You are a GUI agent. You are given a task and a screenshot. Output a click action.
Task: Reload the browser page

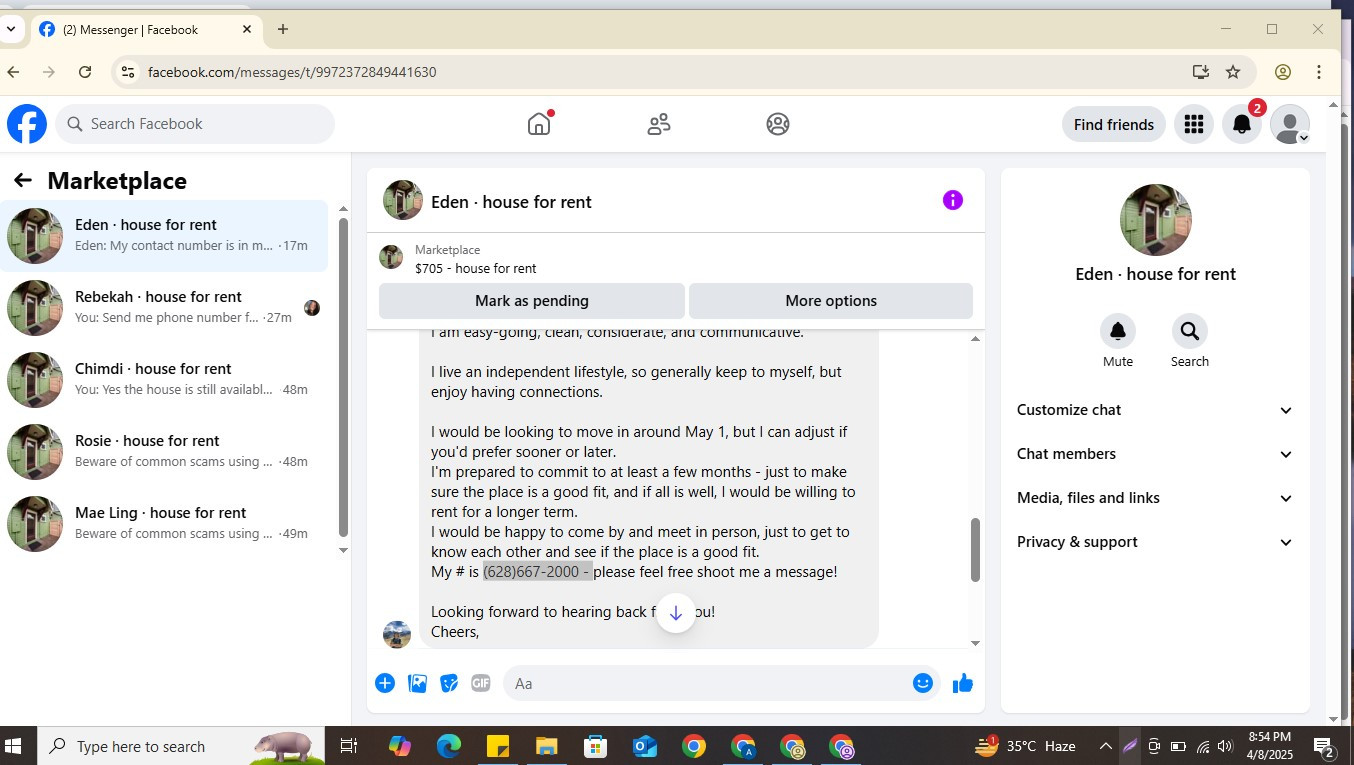85,72
